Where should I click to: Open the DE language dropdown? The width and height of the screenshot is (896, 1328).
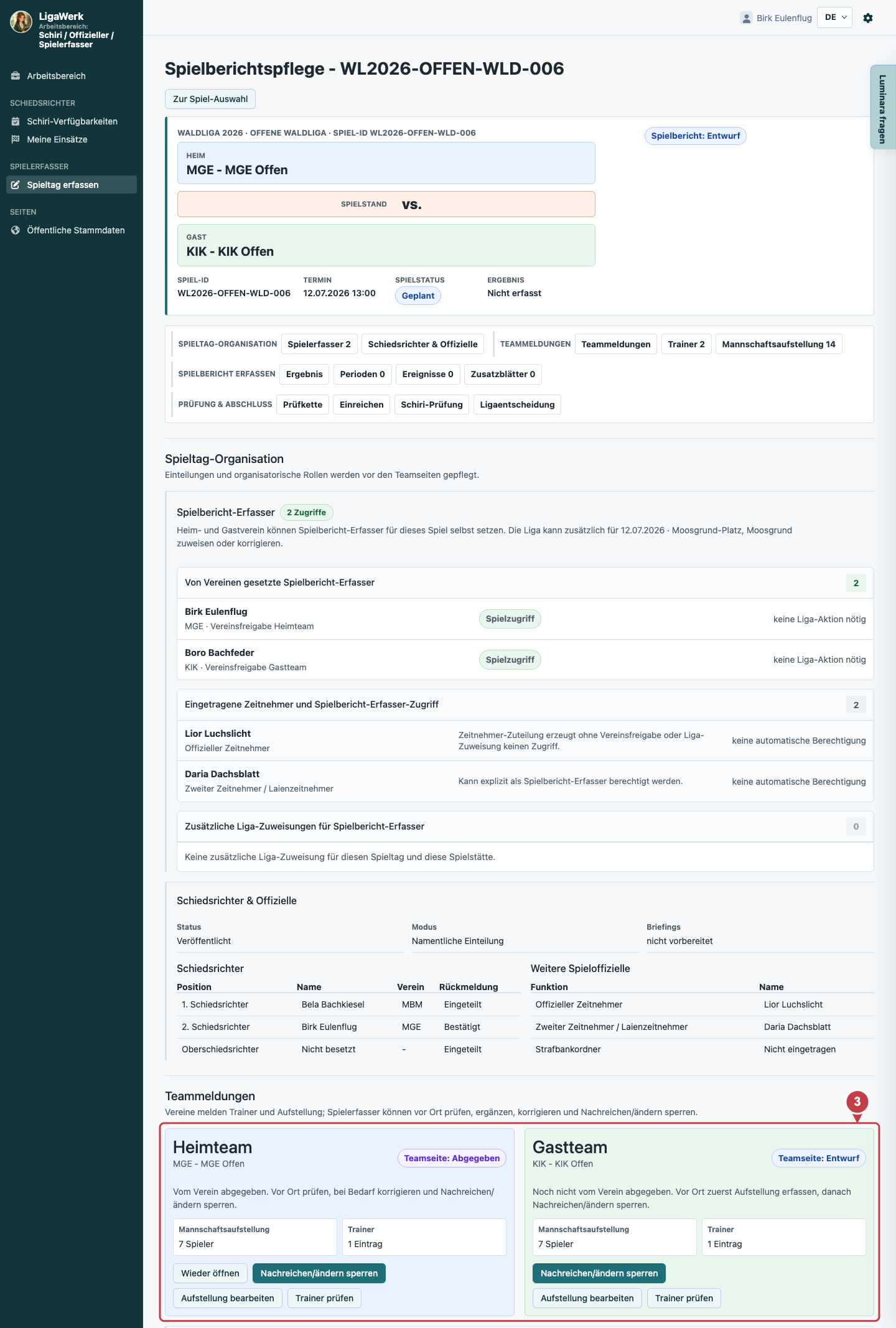click(835, 17)
